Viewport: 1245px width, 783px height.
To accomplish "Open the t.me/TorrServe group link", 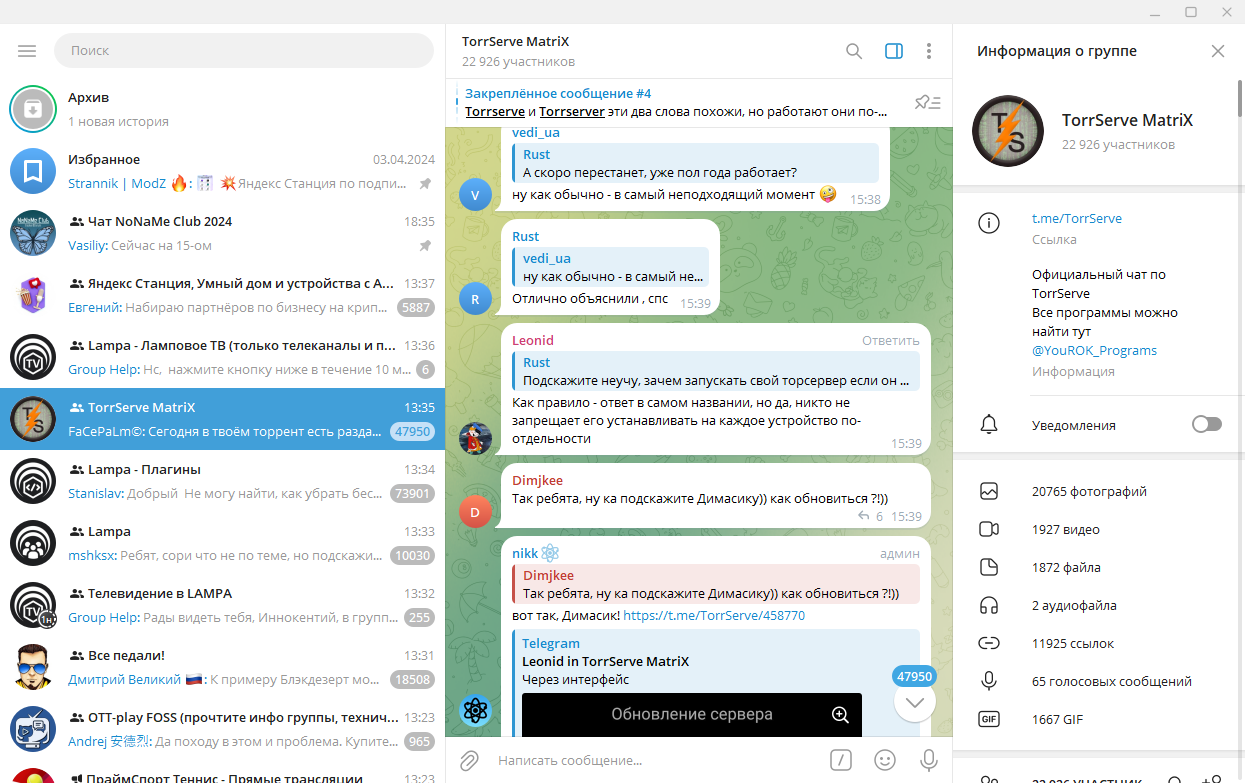I will coord(1077,218).
